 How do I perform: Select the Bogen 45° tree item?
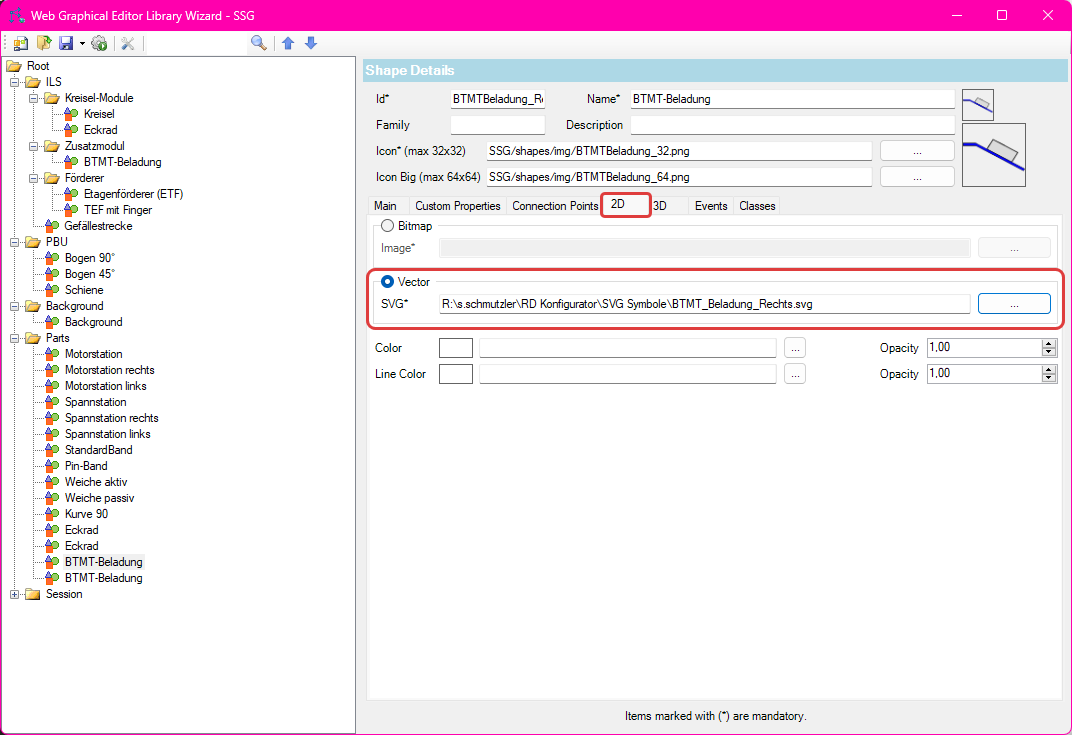(x=90, y=274)
